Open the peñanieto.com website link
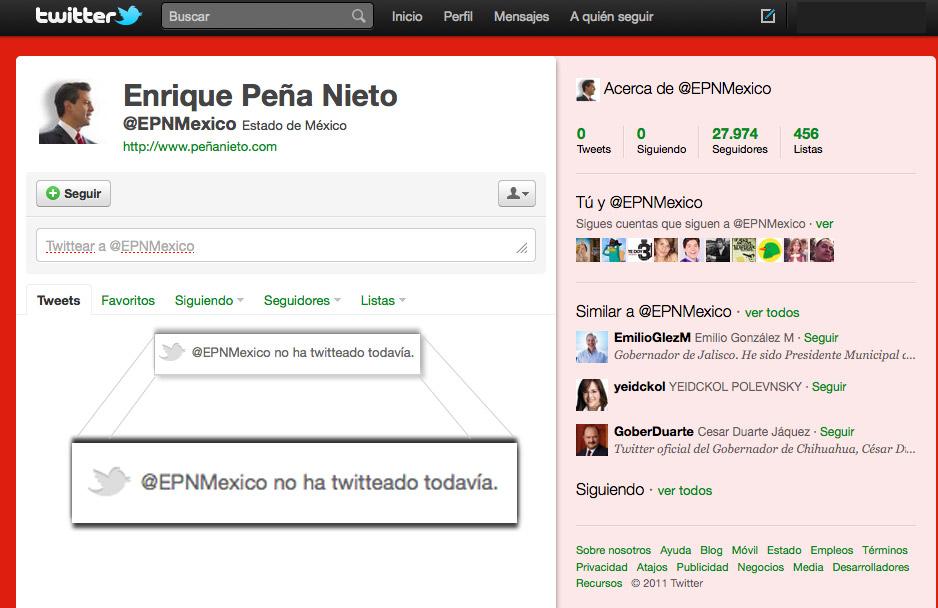The height and width of the screenshot is (608, 938). pyautogui.click(x=200, y=147)
